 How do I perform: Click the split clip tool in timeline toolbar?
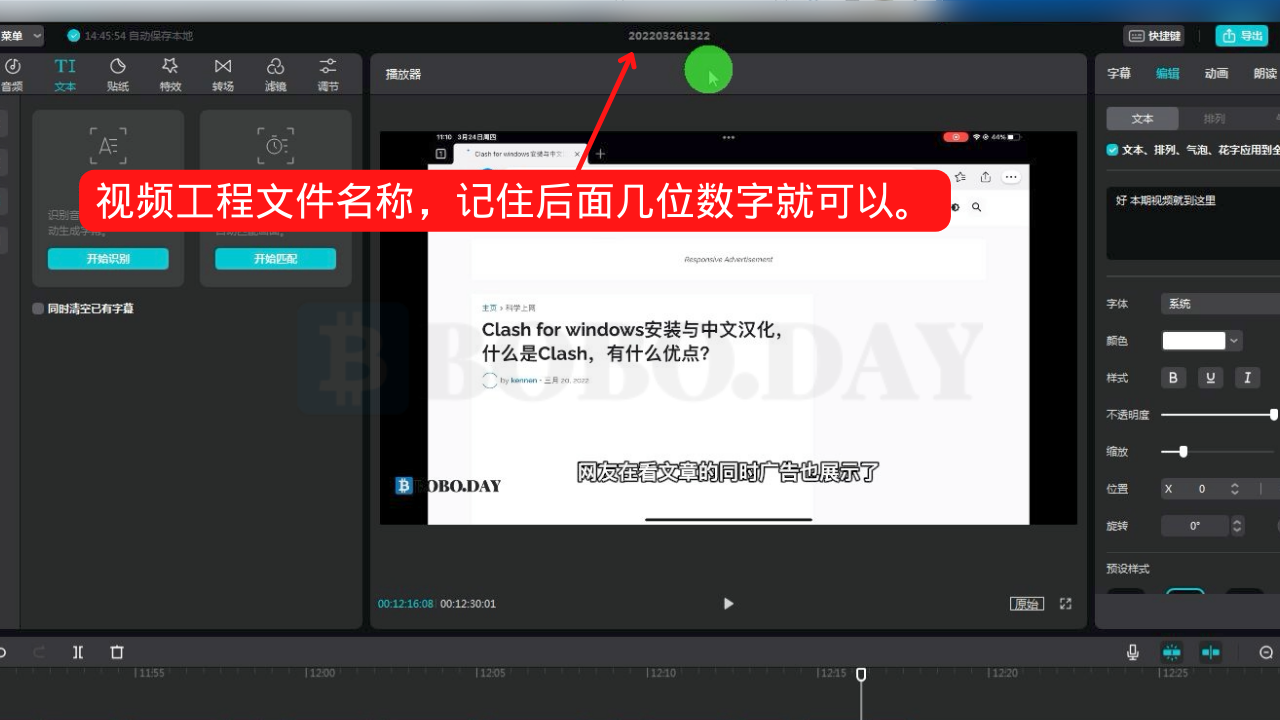[78, 652]
